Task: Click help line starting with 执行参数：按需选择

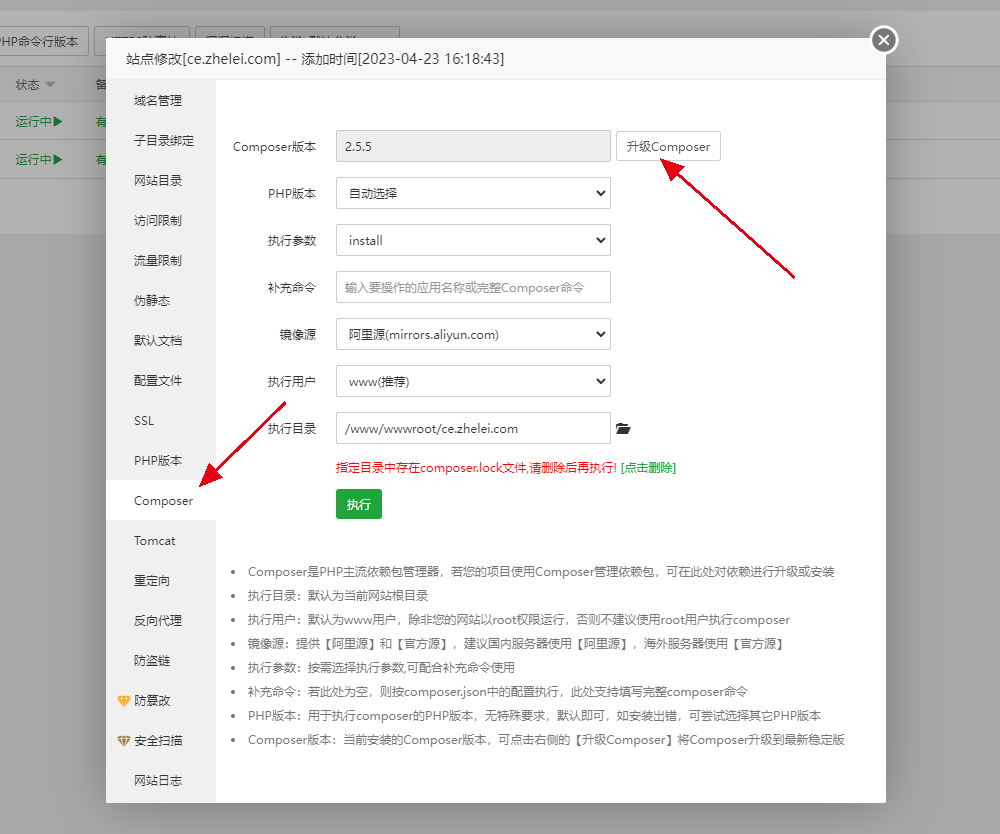Action: (381, 668)
